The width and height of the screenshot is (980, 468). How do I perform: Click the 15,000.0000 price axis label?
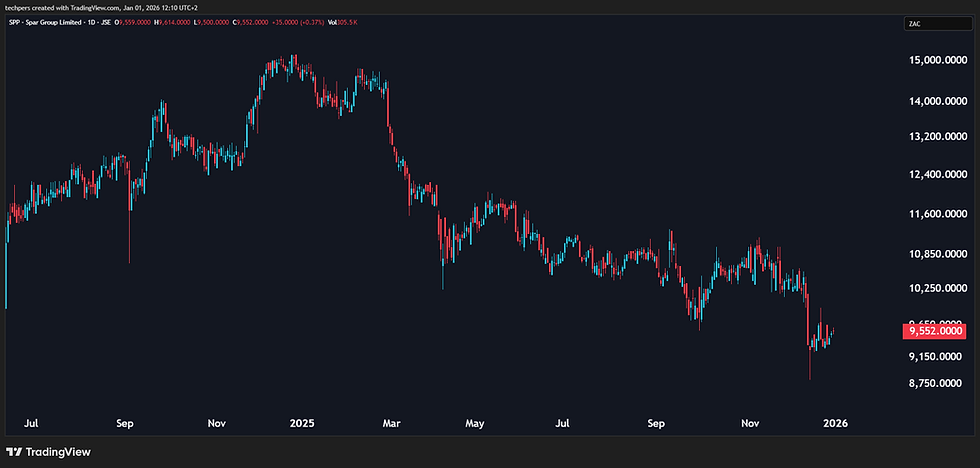pos(935,60)
